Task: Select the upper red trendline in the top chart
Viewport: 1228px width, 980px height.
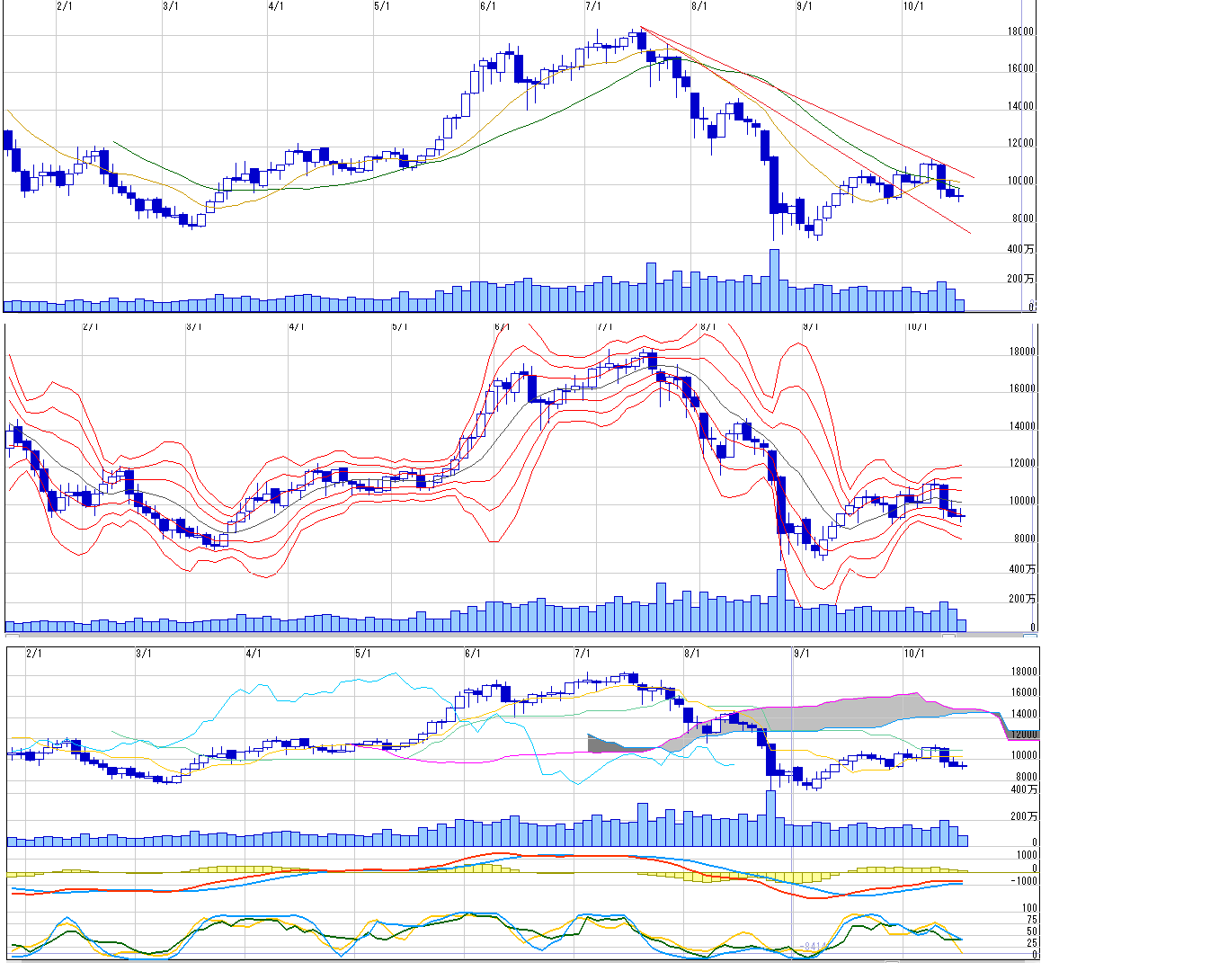Action: 809,104
